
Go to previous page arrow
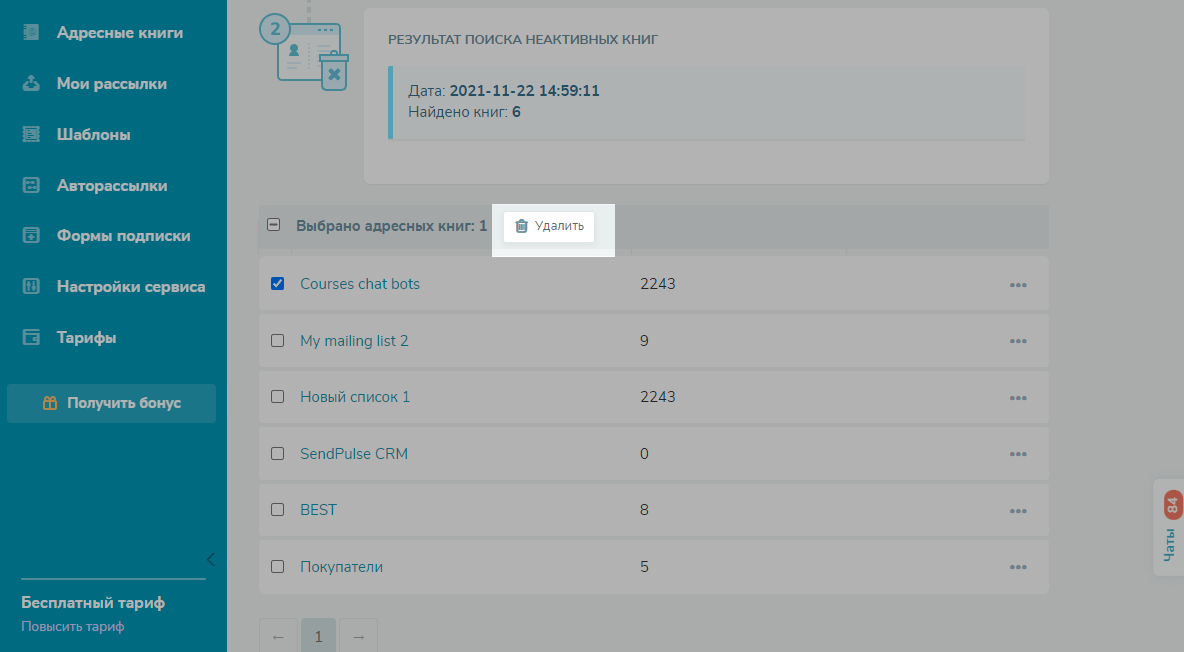point(279,636)
